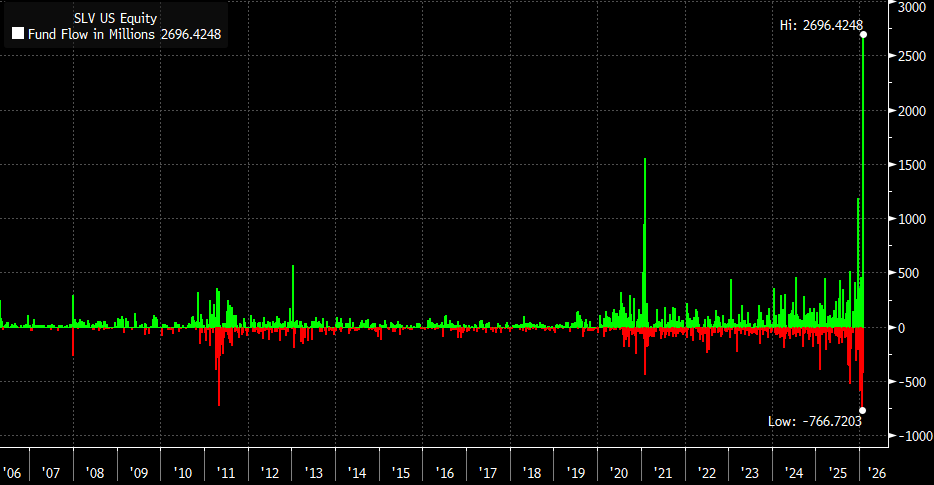Image resolution: width=934 pixels, height=485 pixels.
Task: Click the '11 x-axis year label
Action: tap(226, 473)
